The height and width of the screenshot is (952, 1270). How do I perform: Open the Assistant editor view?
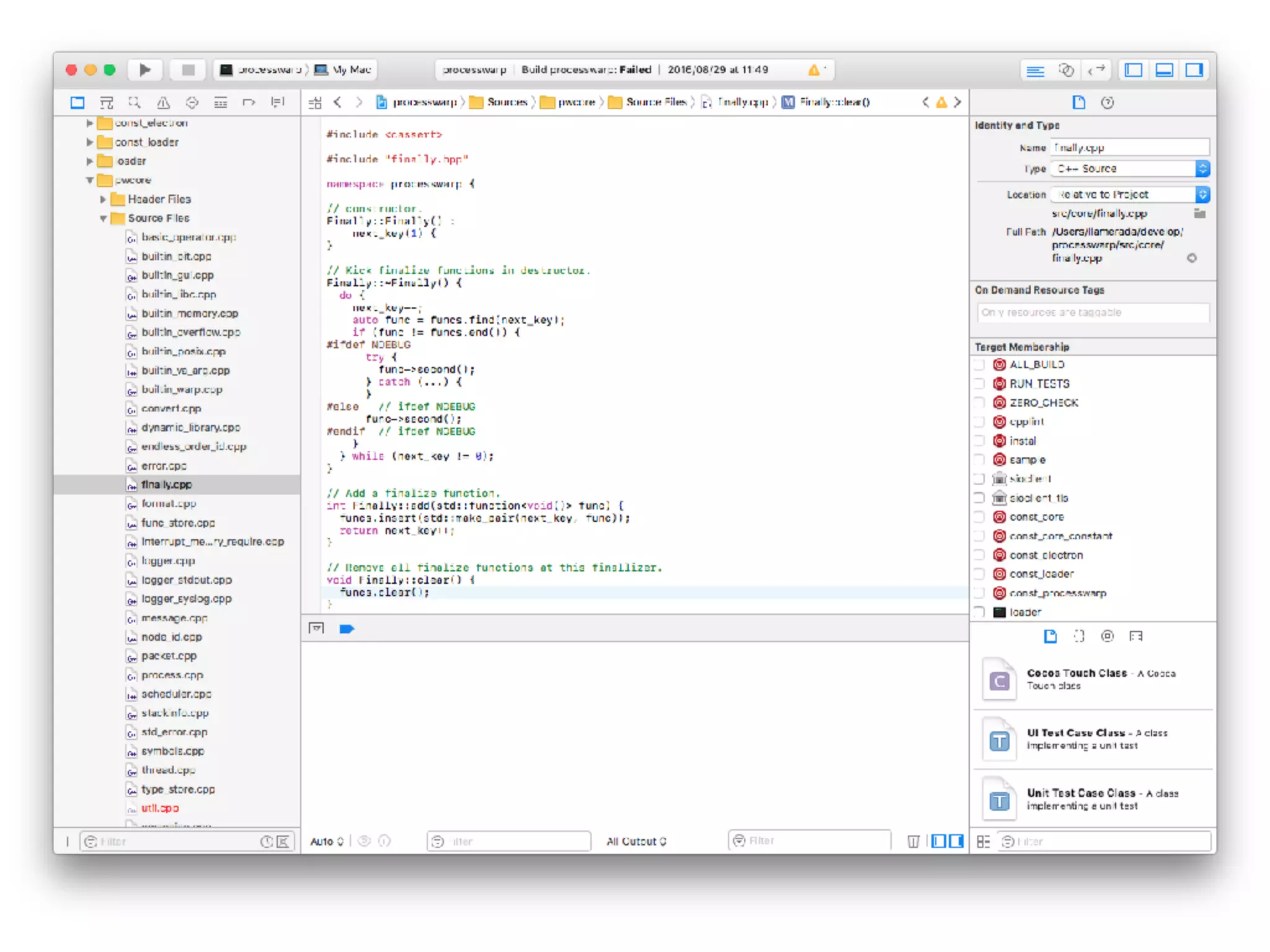click(x=1066, y=69)
